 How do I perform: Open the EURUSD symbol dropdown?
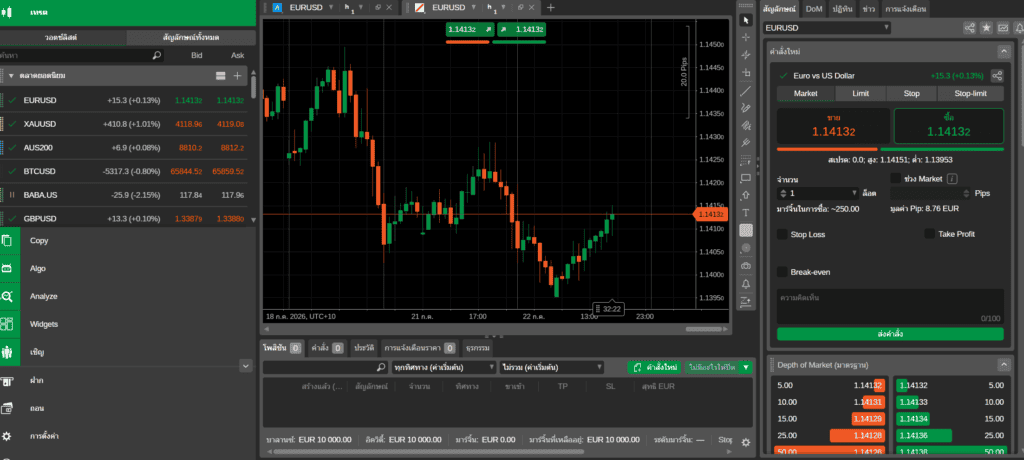pyautogui.click(x=827, y=27)
